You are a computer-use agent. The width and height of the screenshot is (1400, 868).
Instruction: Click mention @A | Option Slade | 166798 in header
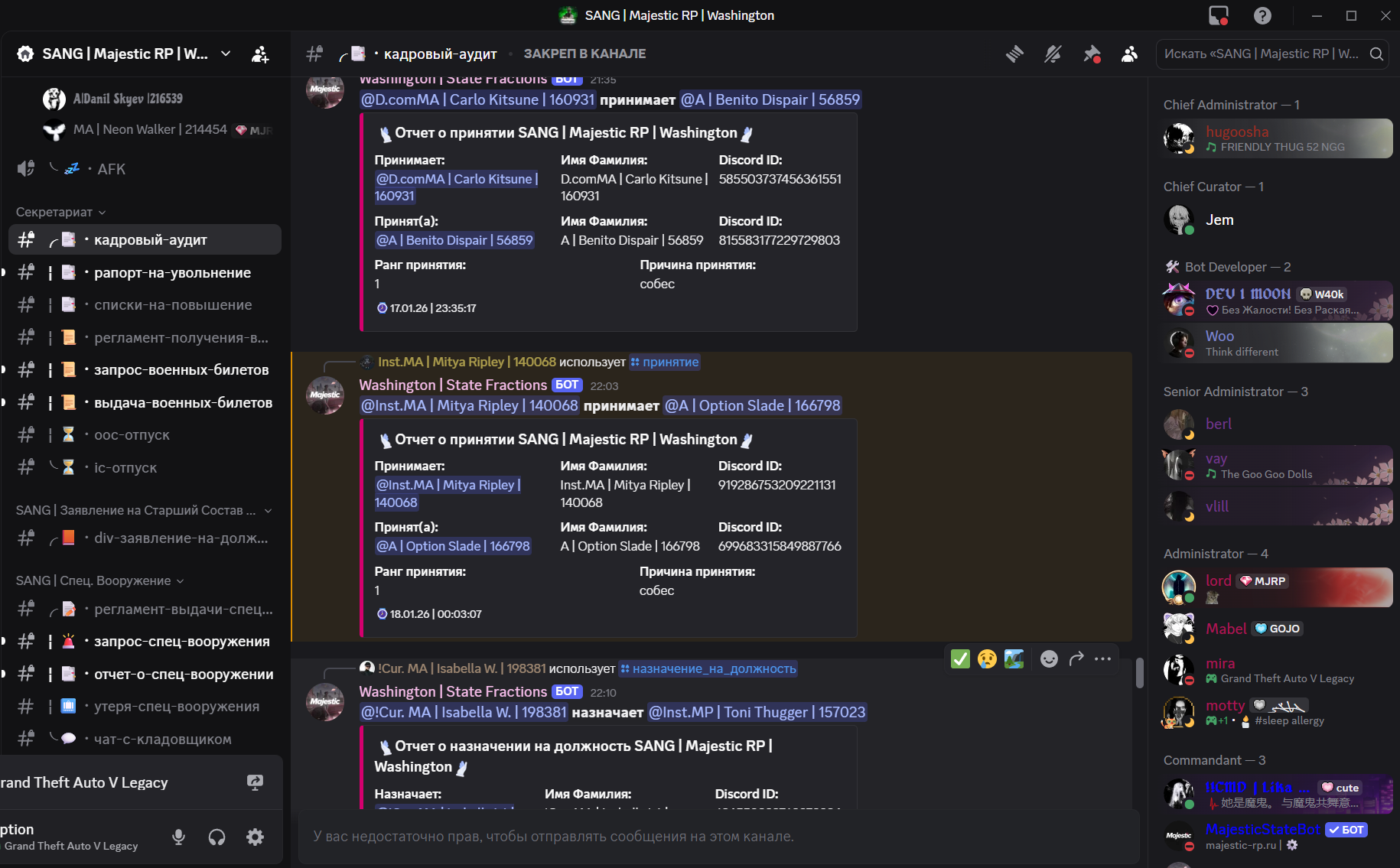tap(753, 405)
